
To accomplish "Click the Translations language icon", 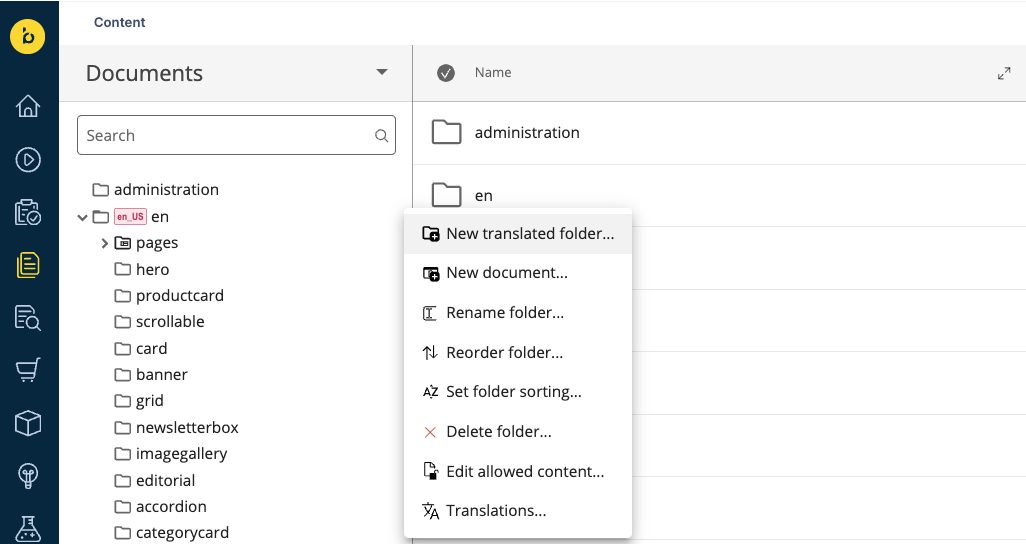I will point(431,511).
